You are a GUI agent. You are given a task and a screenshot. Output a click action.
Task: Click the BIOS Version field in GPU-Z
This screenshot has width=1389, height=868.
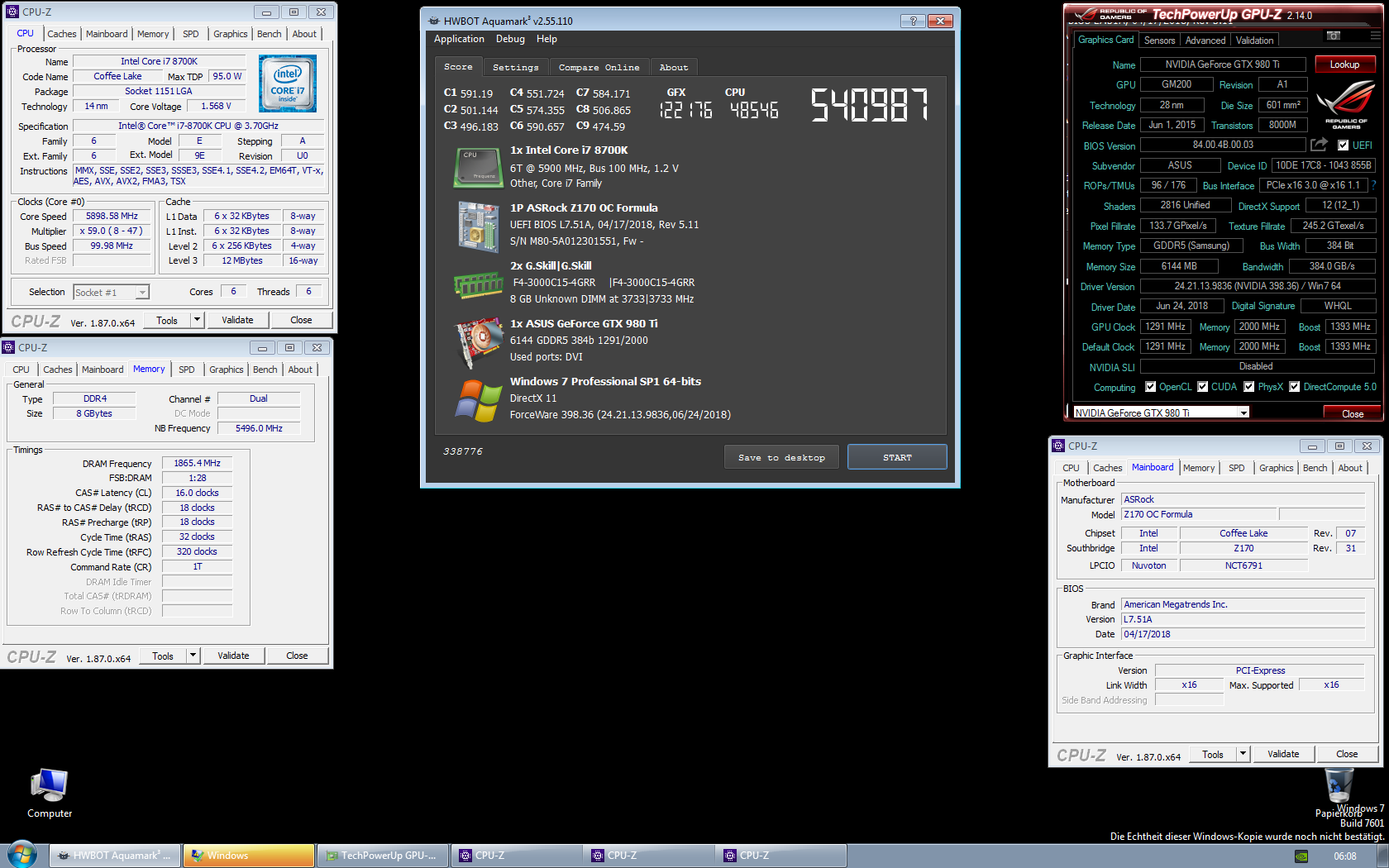click(x=1223, y=145)
